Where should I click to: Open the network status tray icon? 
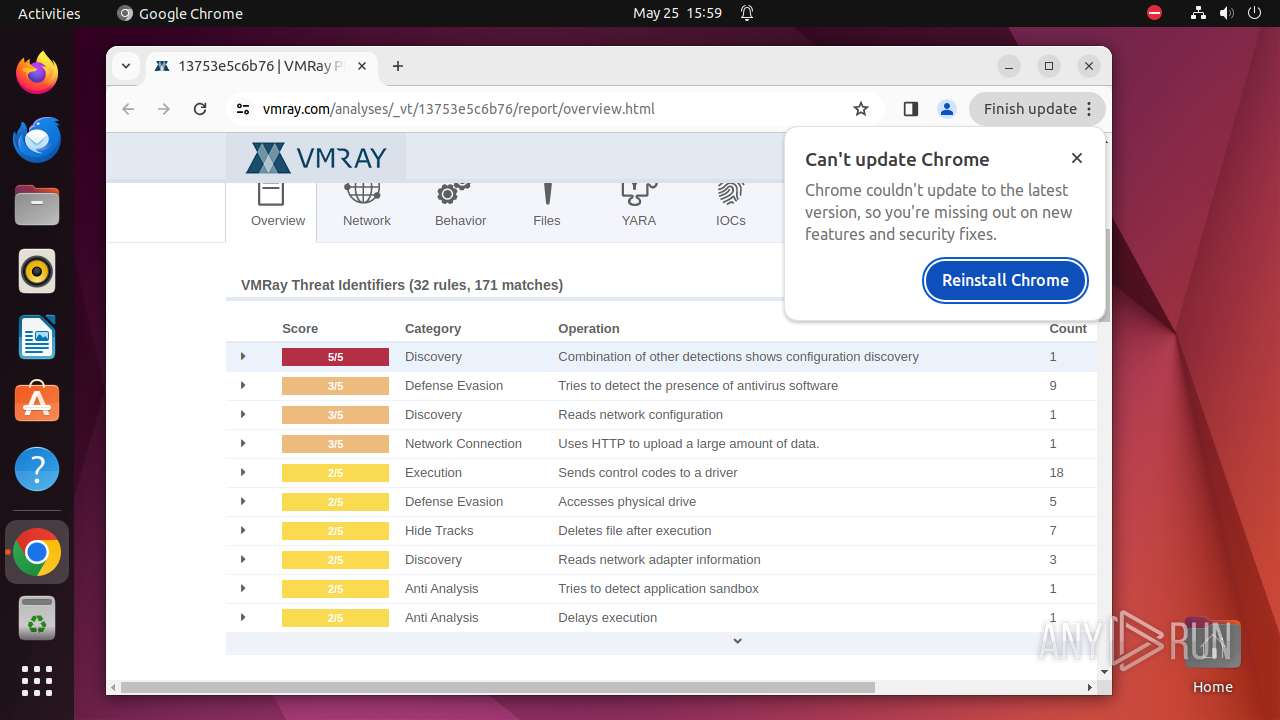pyautogui.click(x=1199, y=13)
